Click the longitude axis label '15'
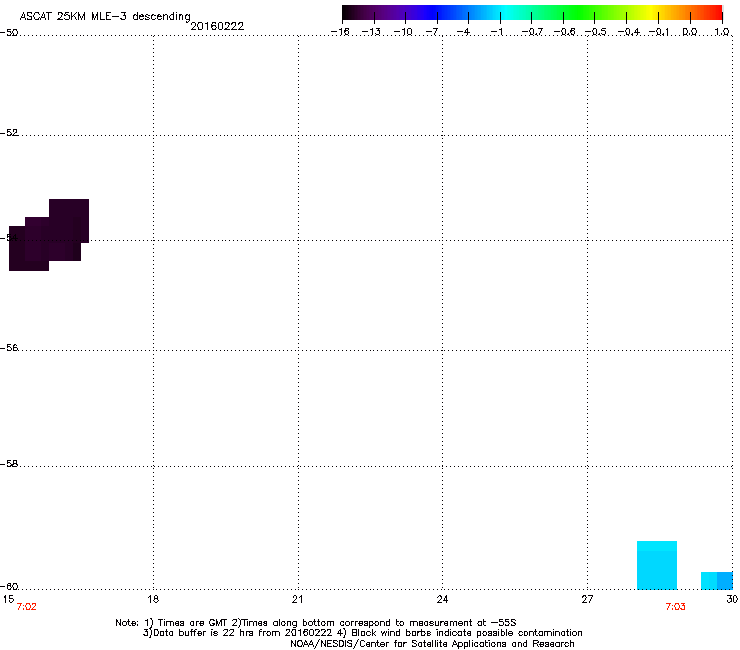Screen dimensions: 740x650 8,599
